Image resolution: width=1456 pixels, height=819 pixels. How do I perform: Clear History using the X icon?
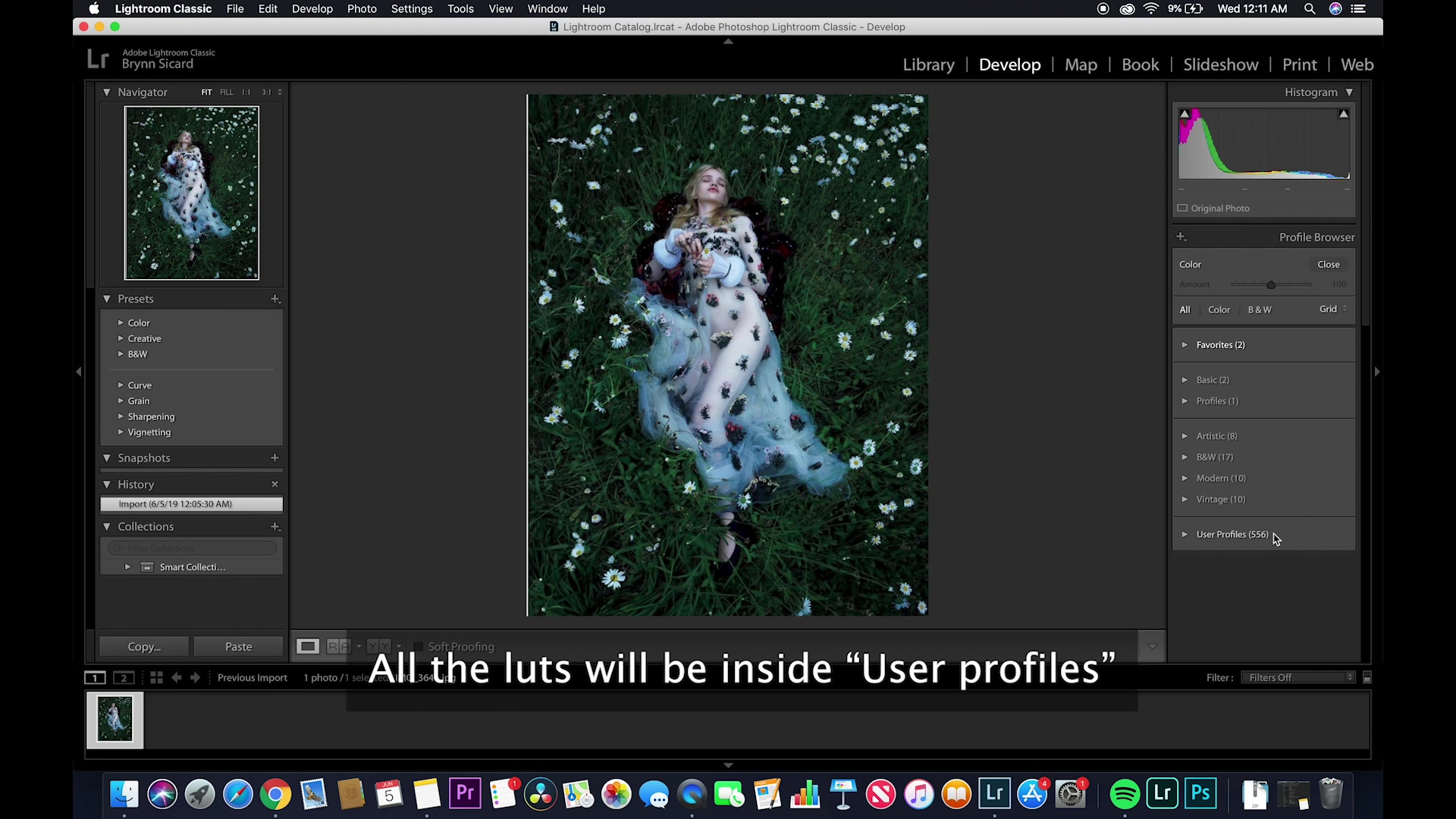coord(275,484)
